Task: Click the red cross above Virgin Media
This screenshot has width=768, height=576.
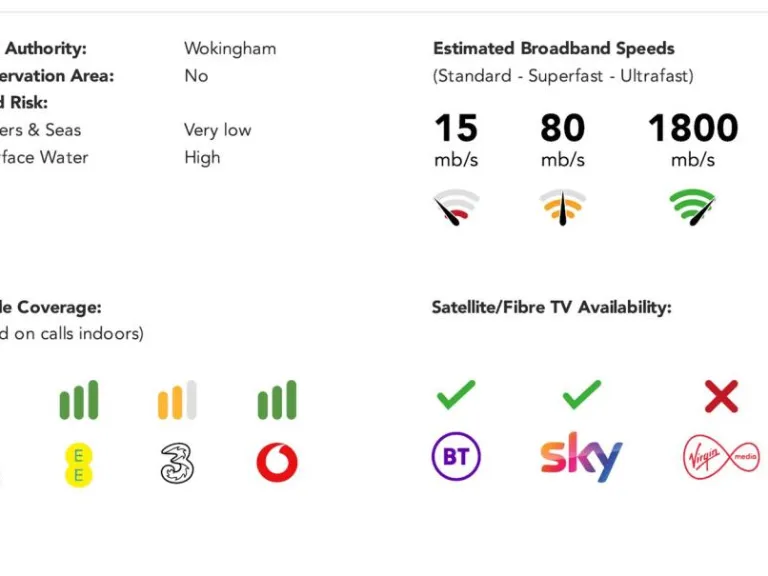Action: pos(720,396)
